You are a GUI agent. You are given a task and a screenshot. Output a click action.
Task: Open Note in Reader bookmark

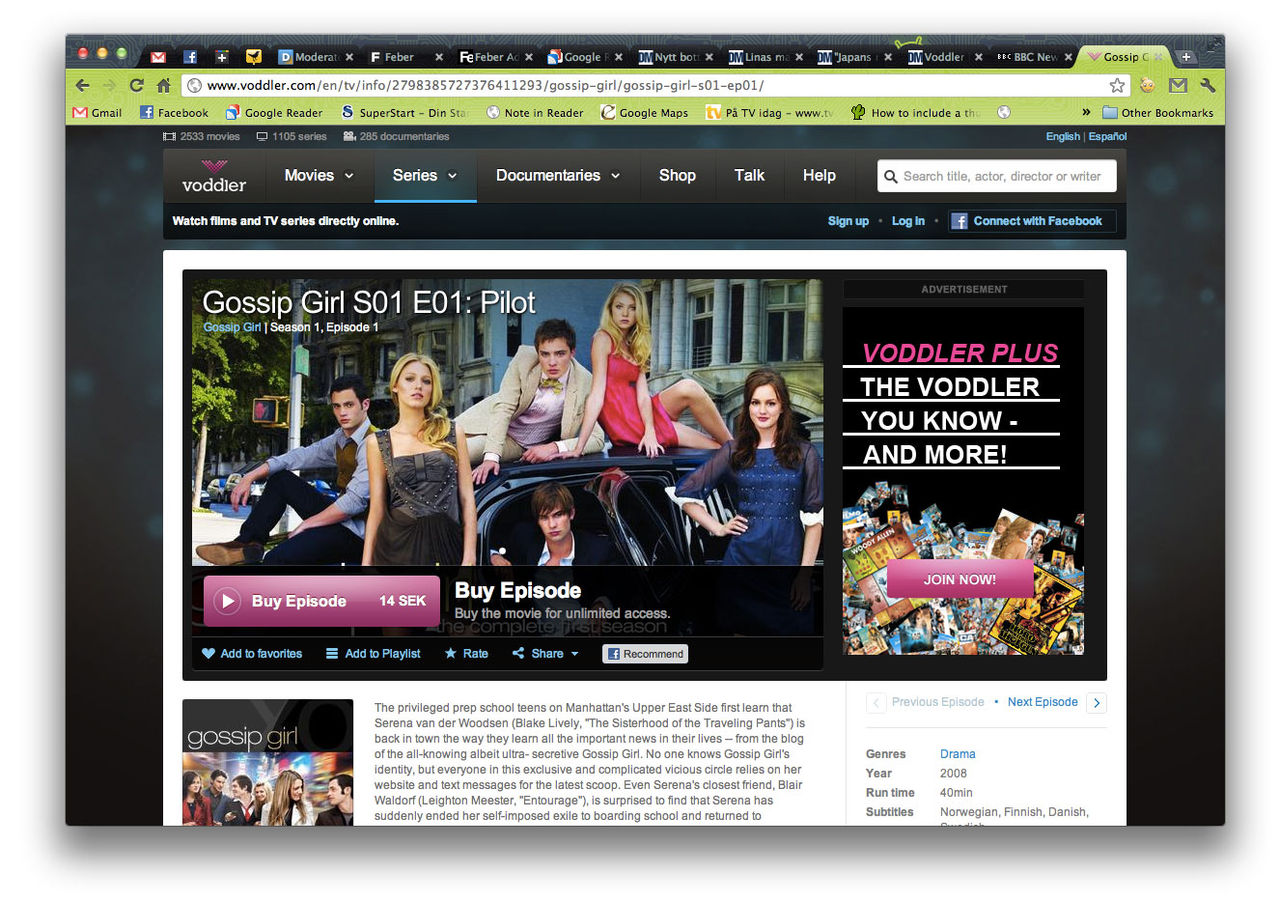coord(535,113)
